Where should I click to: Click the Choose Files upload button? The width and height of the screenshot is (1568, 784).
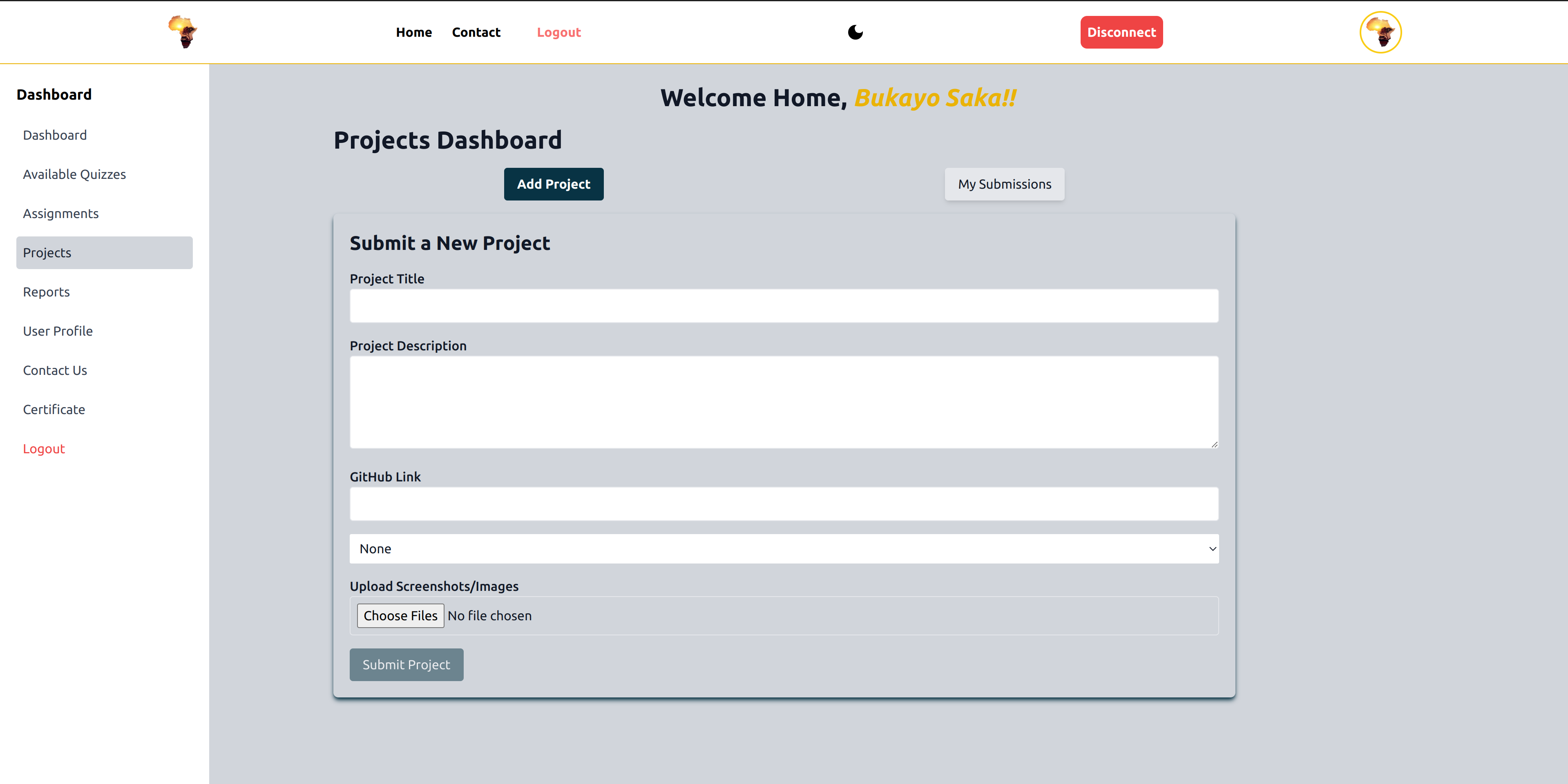[x=400, y=615]
